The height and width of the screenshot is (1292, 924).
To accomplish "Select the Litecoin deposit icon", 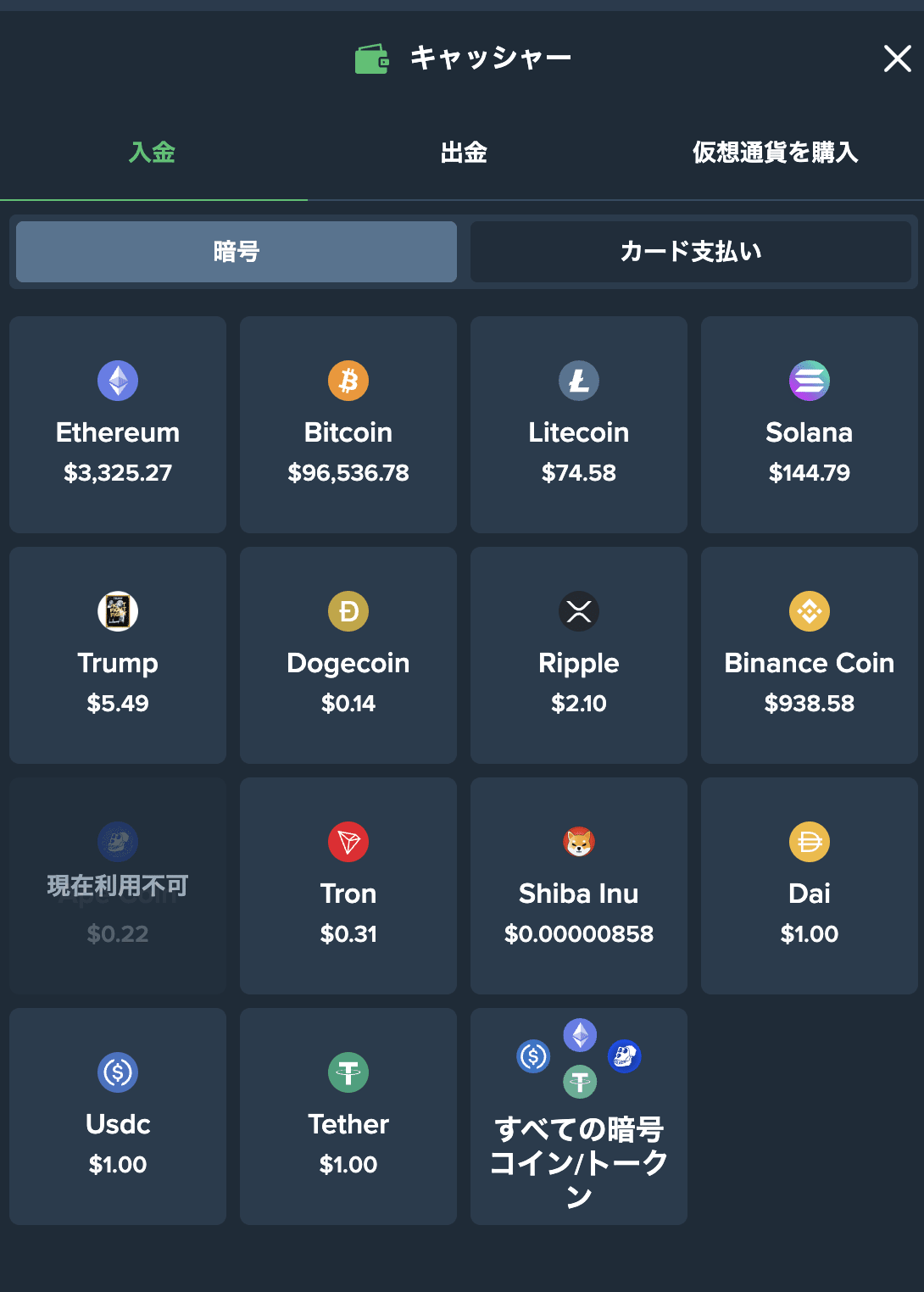I will tap(579, 381).
